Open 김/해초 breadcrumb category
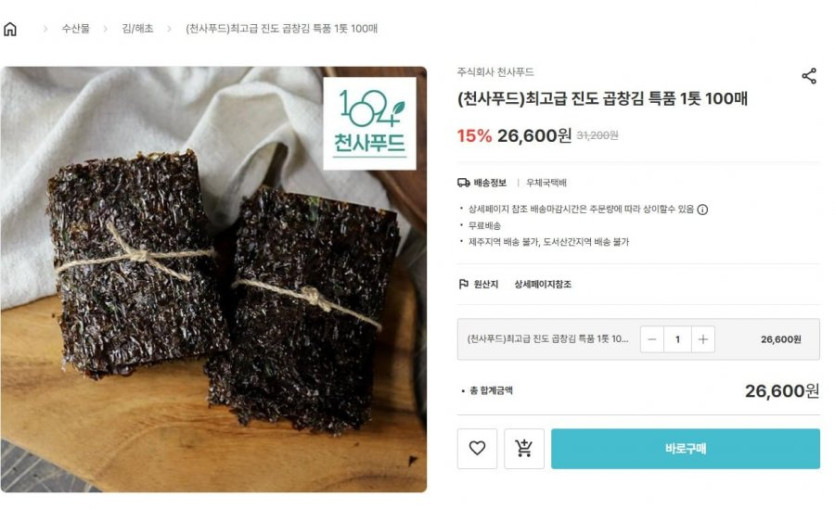 point(137,29)
